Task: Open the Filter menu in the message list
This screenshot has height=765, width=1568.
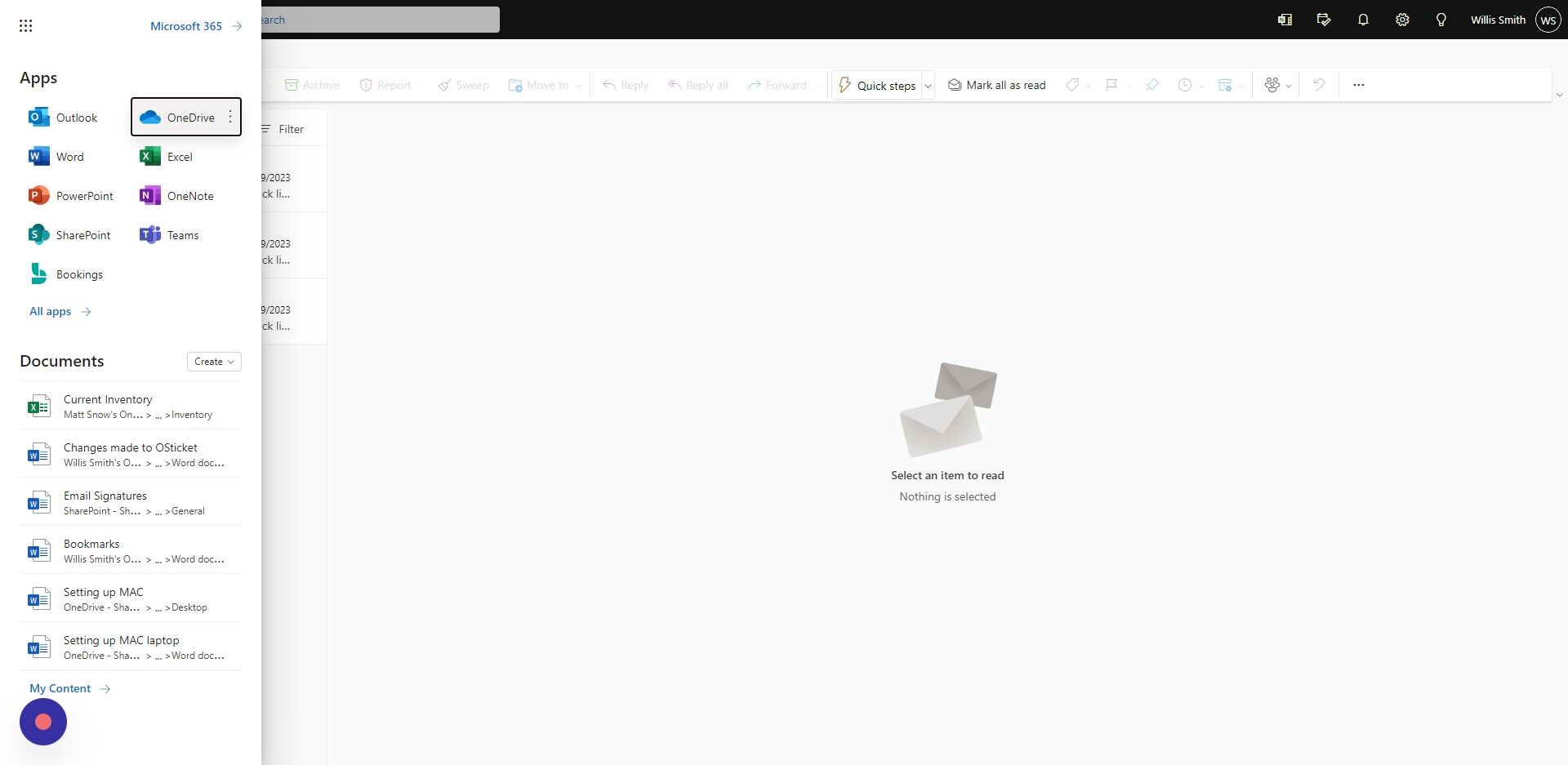Action: pos(282,128)
